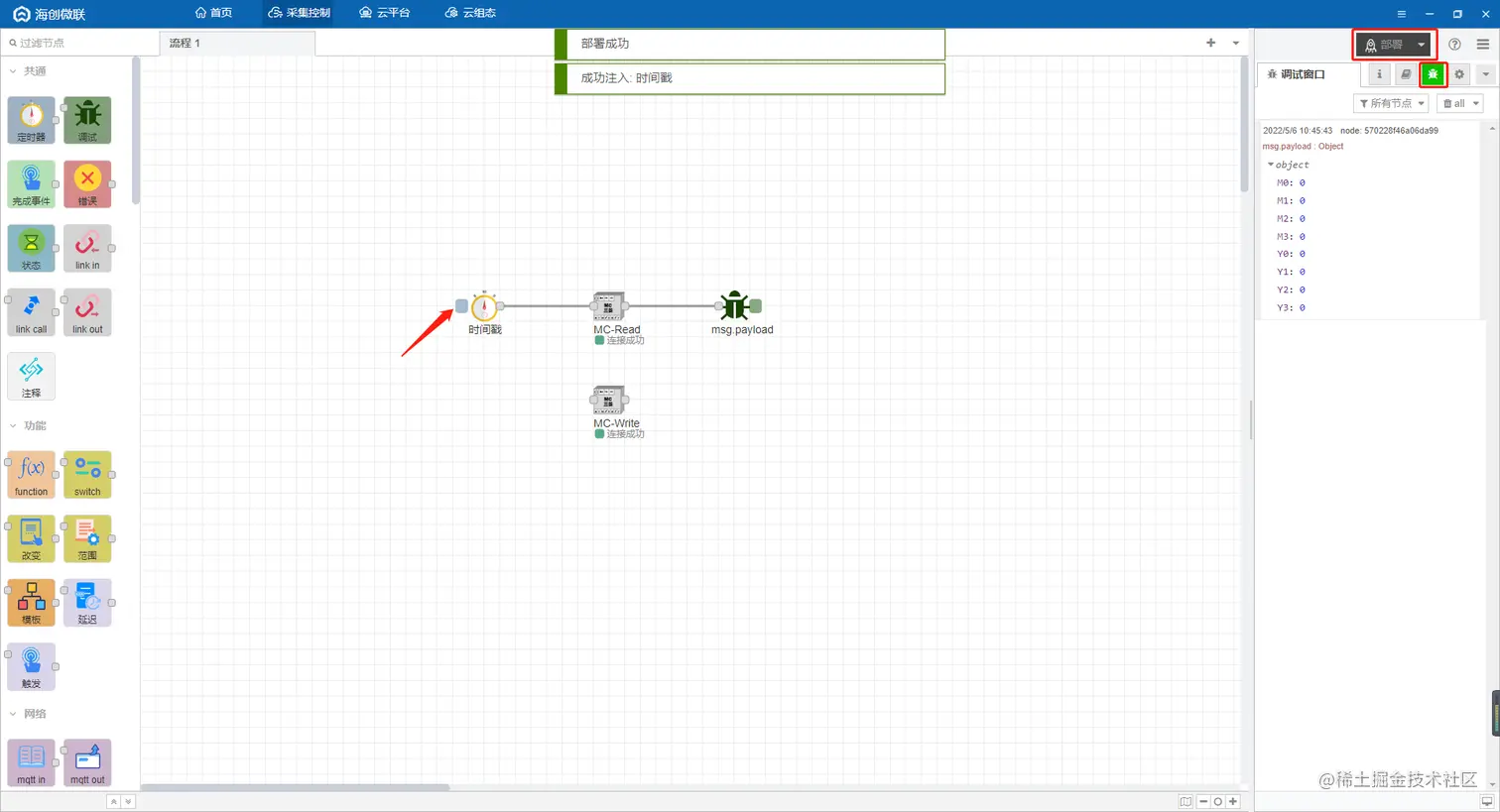The image size is (1500, 812).
Task: Select the 延迟 delay node in palette
Action: (87, 603)
